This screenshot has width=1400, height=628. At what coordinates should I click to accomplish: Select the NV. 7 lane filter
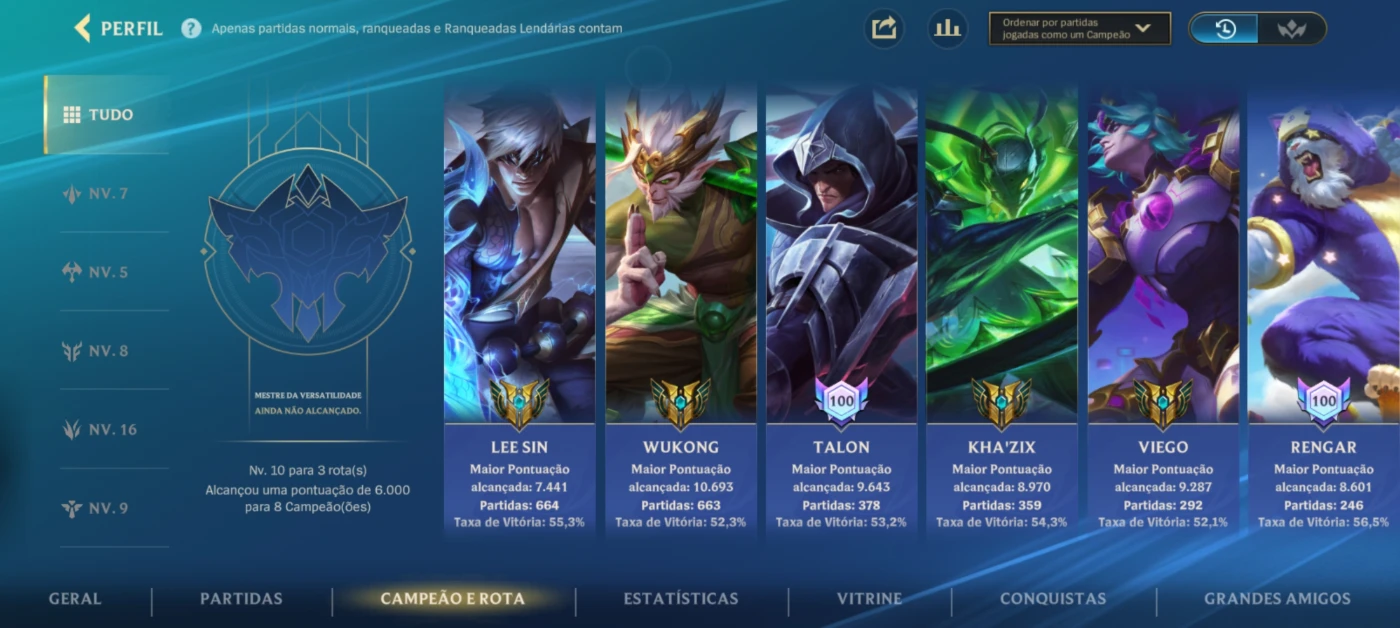click(x=106, y=193)
